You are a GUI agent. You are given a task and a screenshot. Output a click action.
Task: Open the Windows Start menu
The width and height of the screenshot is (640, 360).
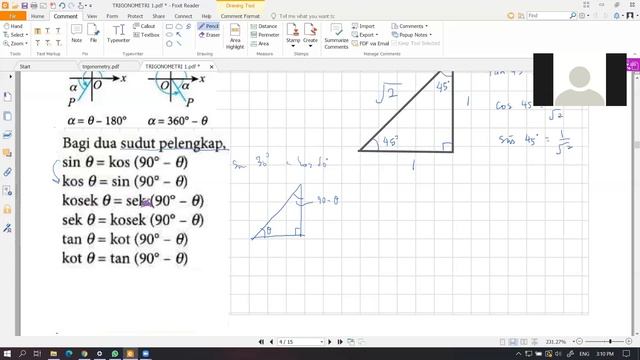7,353
